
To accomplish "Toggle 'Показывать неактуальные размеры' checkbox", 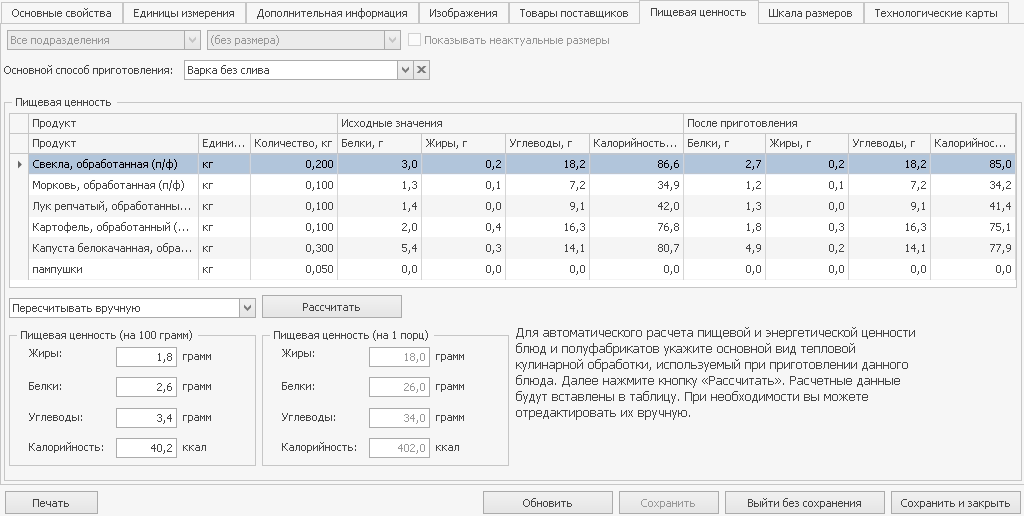I will (x=415, y=40).
